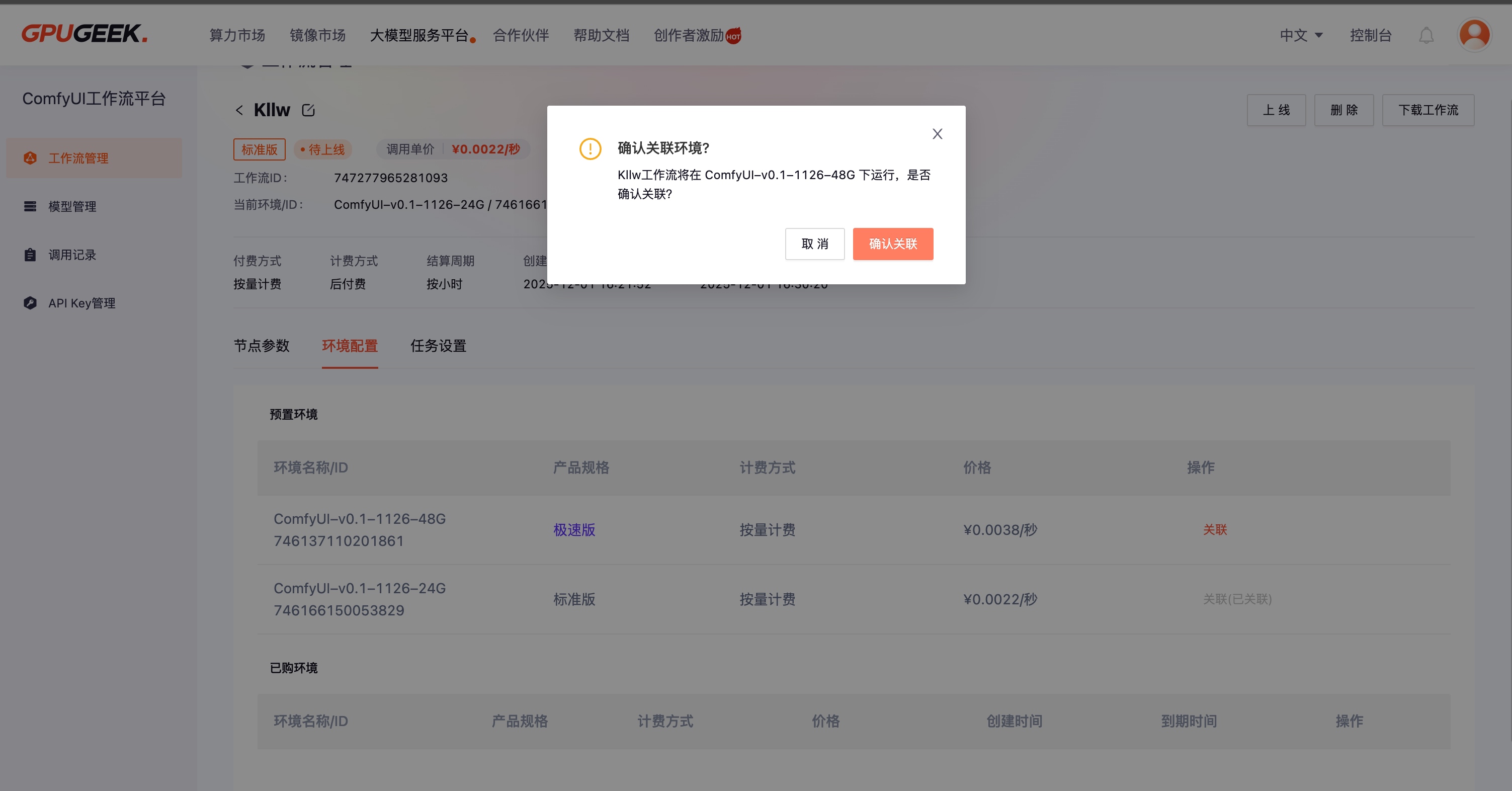Open API Key管理 in the sidebar

[81, 303]
